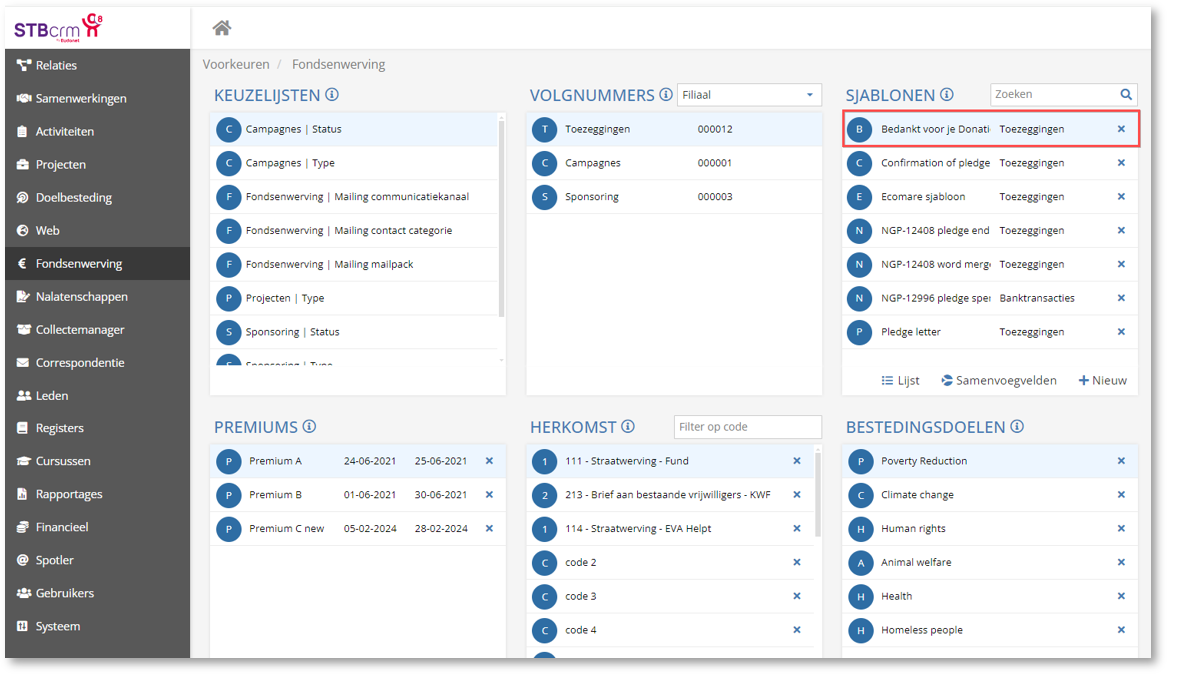Click the Keuzelijsten list scrollbar
Viewport: 1193px width, 692px height.
[x=501, y=217]
